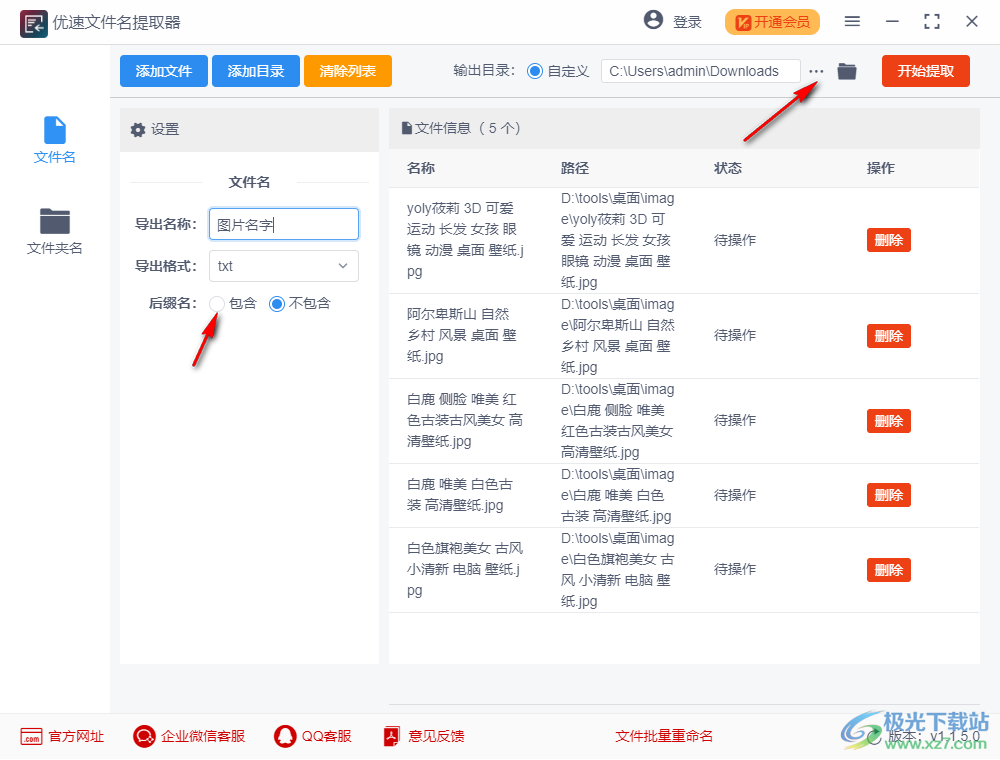The image size is (1000, 760).
Task: Open the output folder icon
Action: [x=847, y=71]
